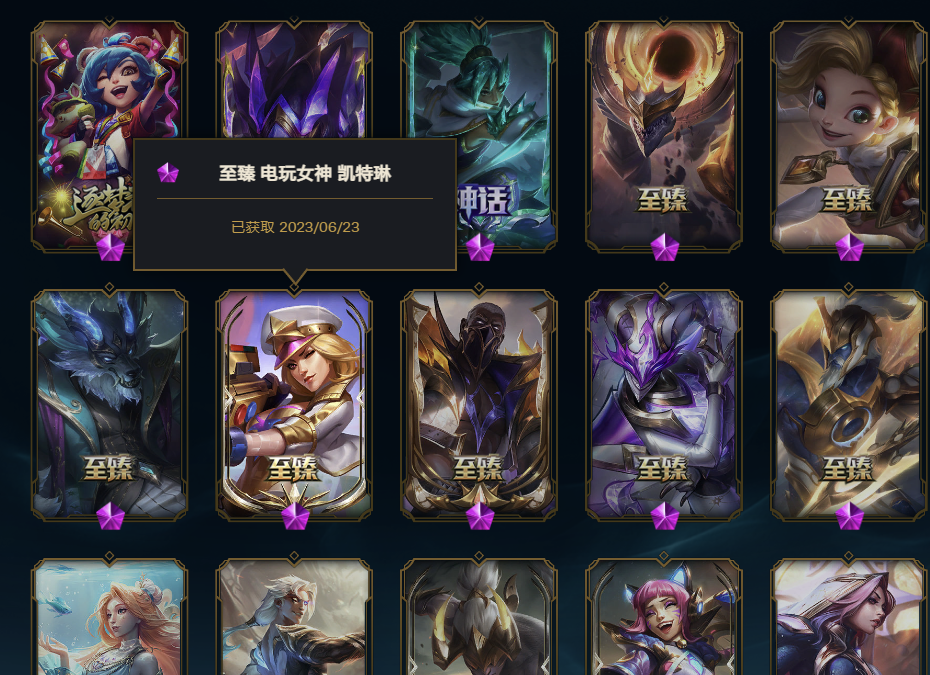930x675 pixels.
Task: Select the purple crystal skin card
Action: tap(294, 80)
